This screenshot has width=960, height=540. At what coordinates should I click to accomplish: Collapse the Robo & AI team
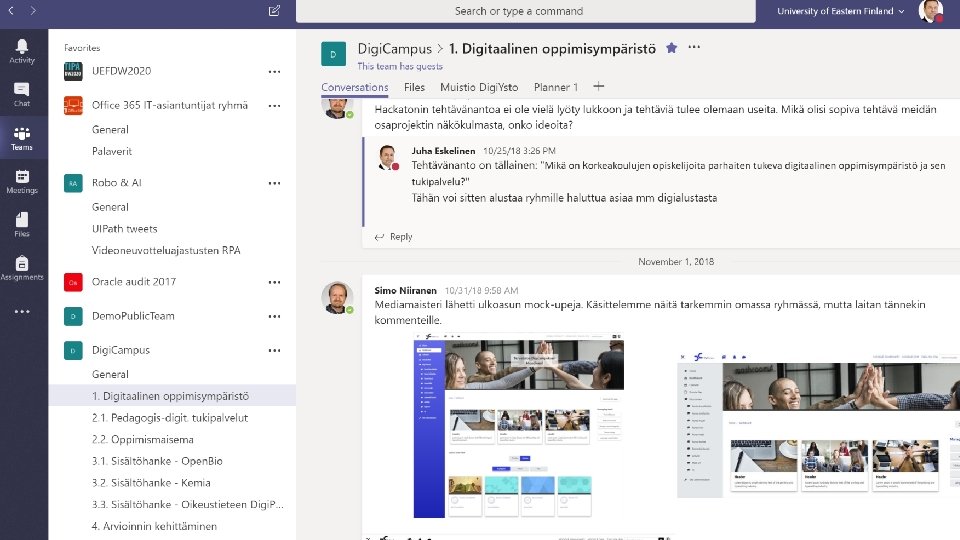116,182
